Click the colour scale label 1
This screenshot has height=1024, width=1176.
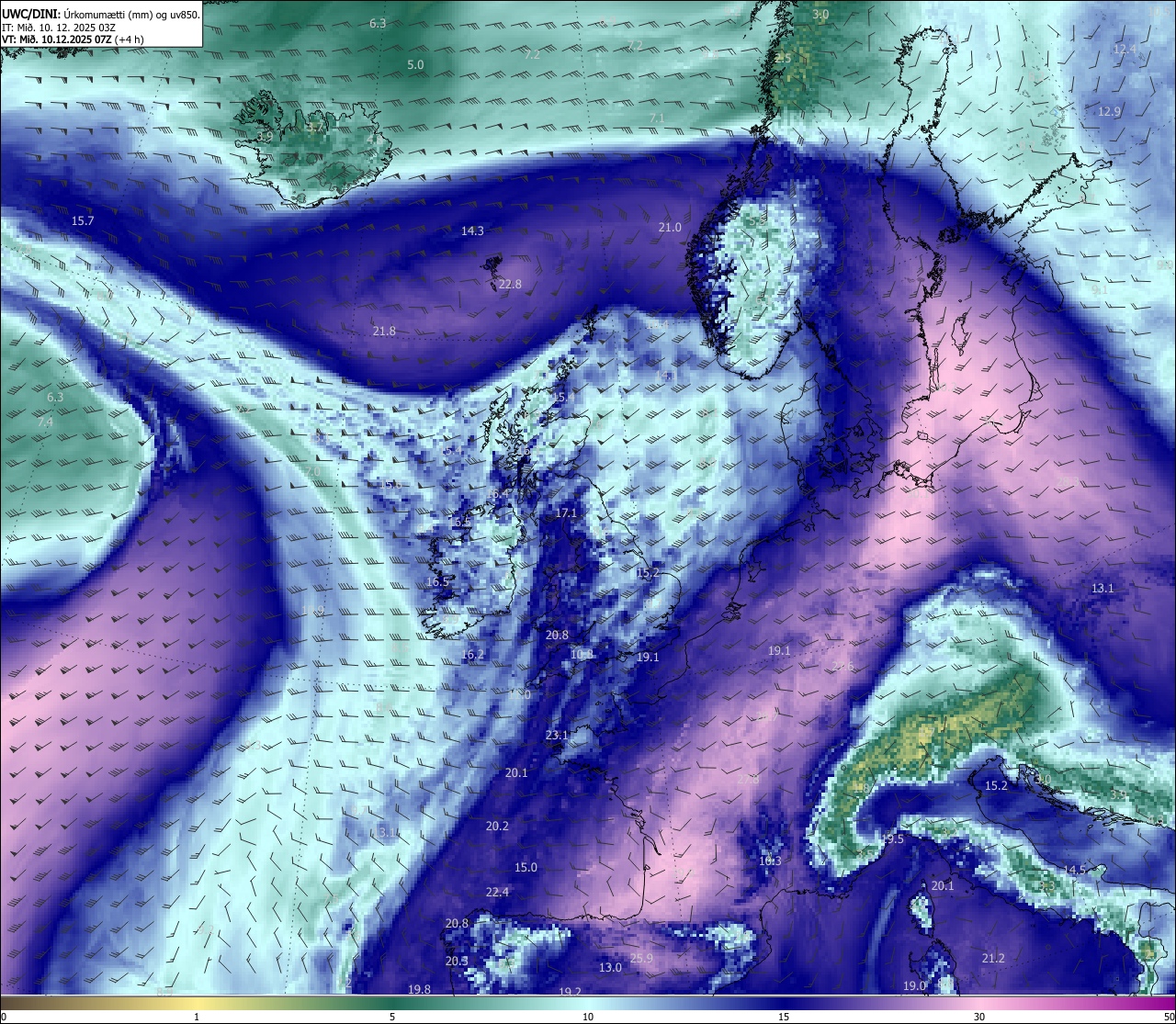coord(197,1017)
